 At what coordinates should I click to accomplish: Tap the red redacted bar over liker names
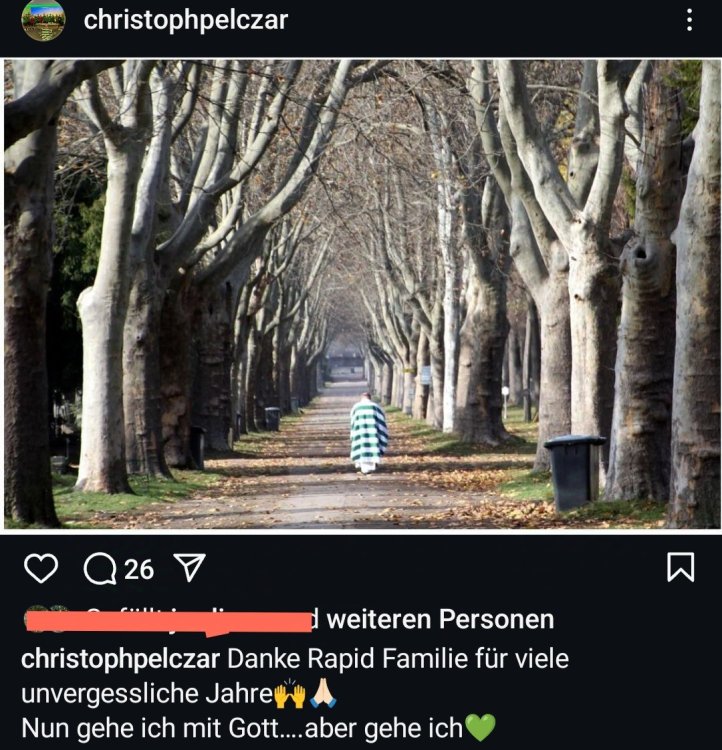point(168,622)
